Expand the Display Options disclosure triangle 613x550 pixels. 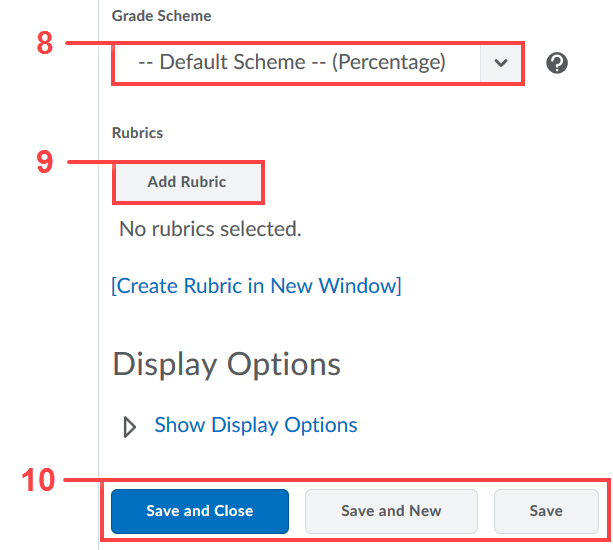130,427
